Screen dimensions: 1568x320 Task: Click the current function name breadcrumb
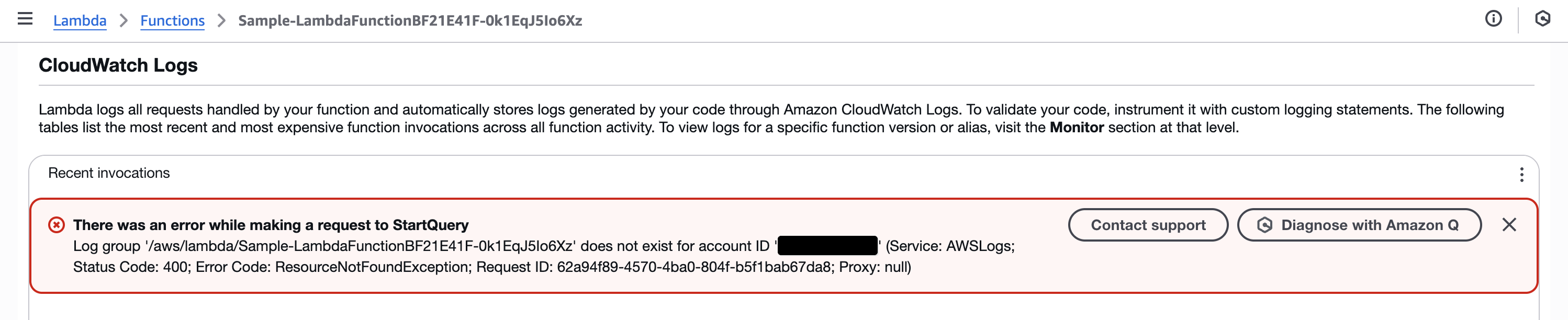point(410,21)
